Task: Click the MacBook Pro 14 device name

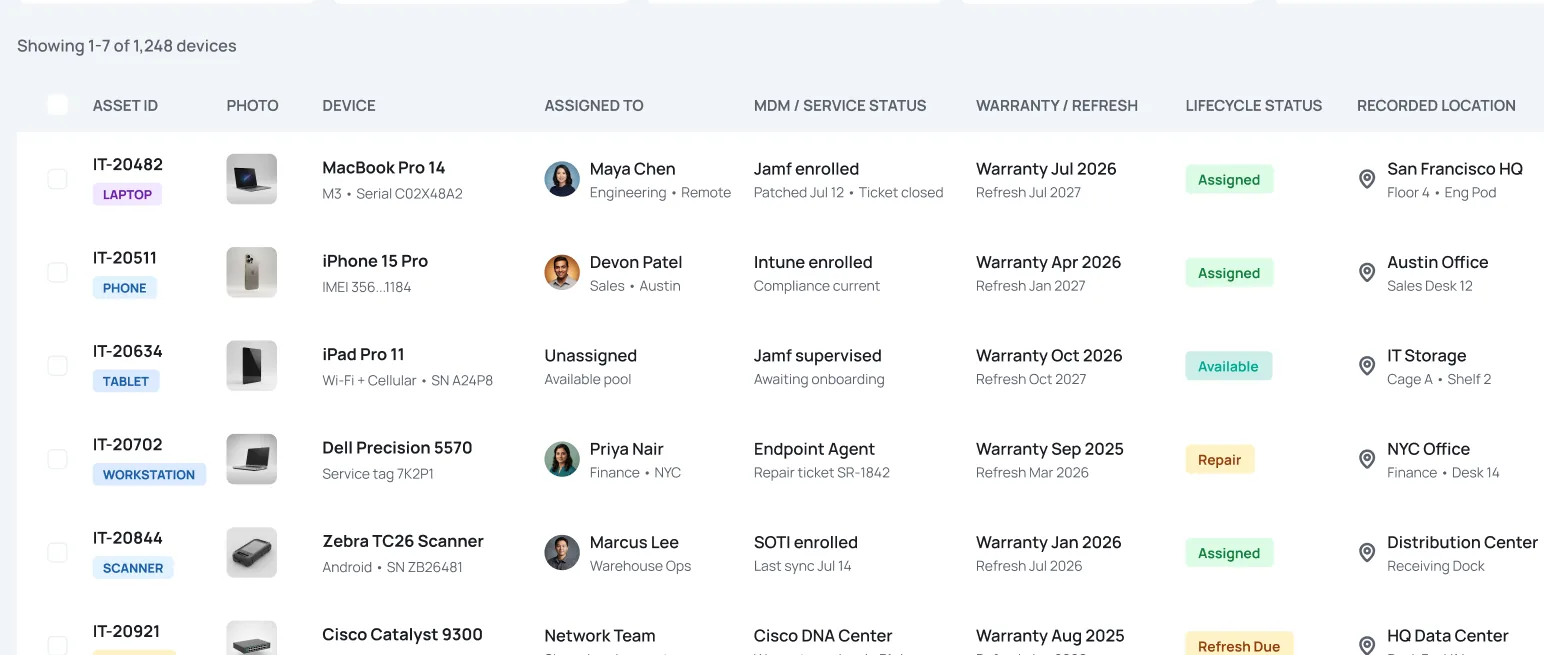Action: coord(384,168)
